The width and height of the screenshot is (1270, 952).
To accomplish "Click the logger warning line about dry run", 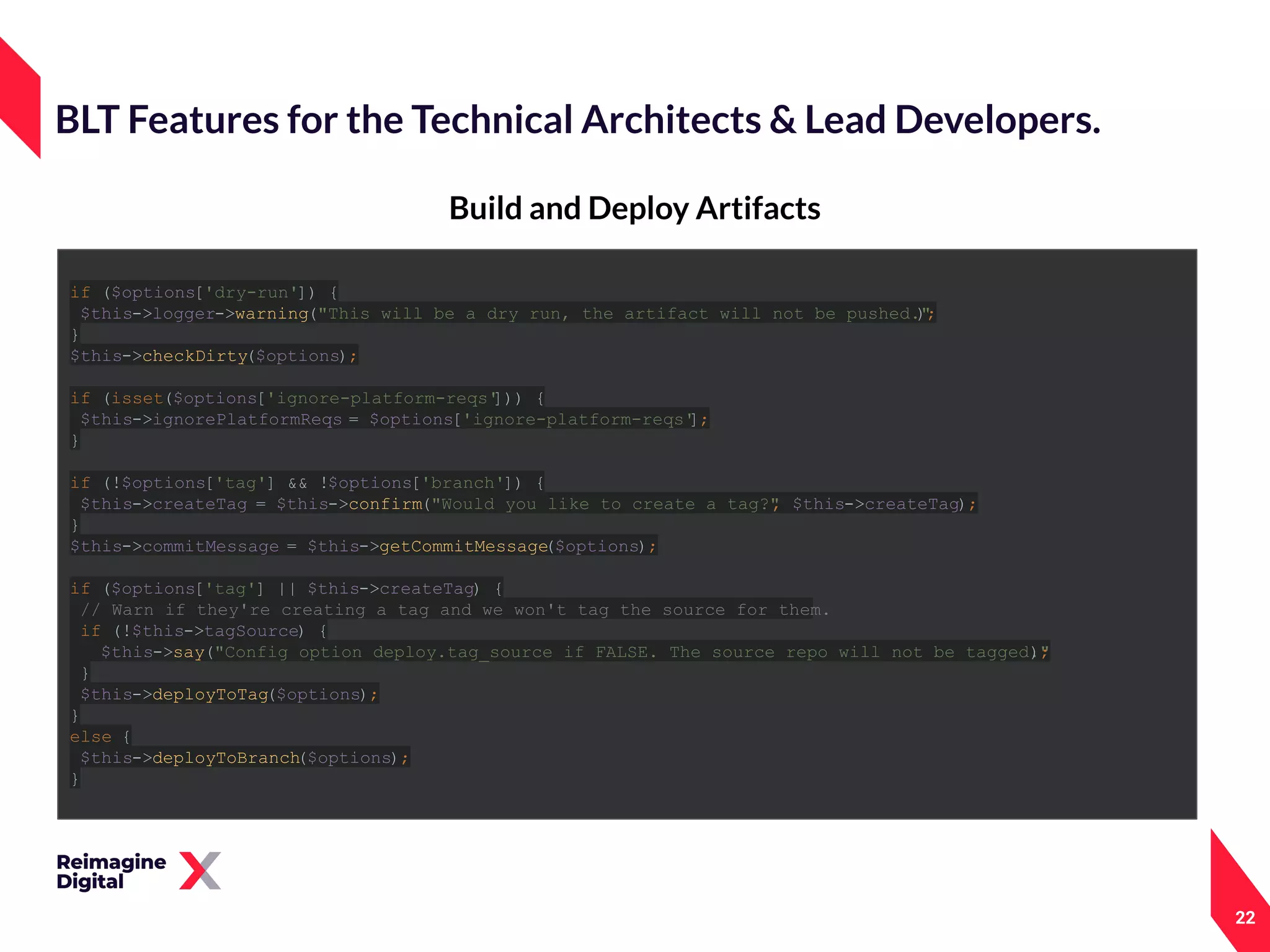I will [x=507, y=313].
